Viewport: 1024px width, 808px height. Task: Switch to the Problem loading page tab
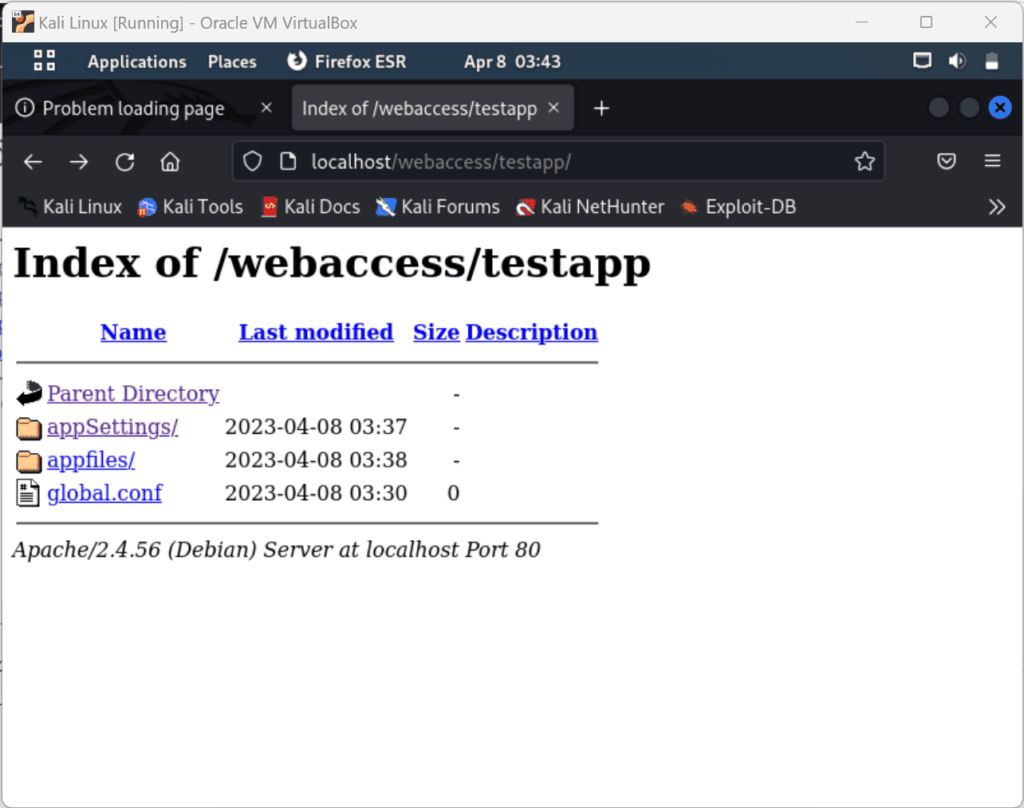tap(133, 108)
